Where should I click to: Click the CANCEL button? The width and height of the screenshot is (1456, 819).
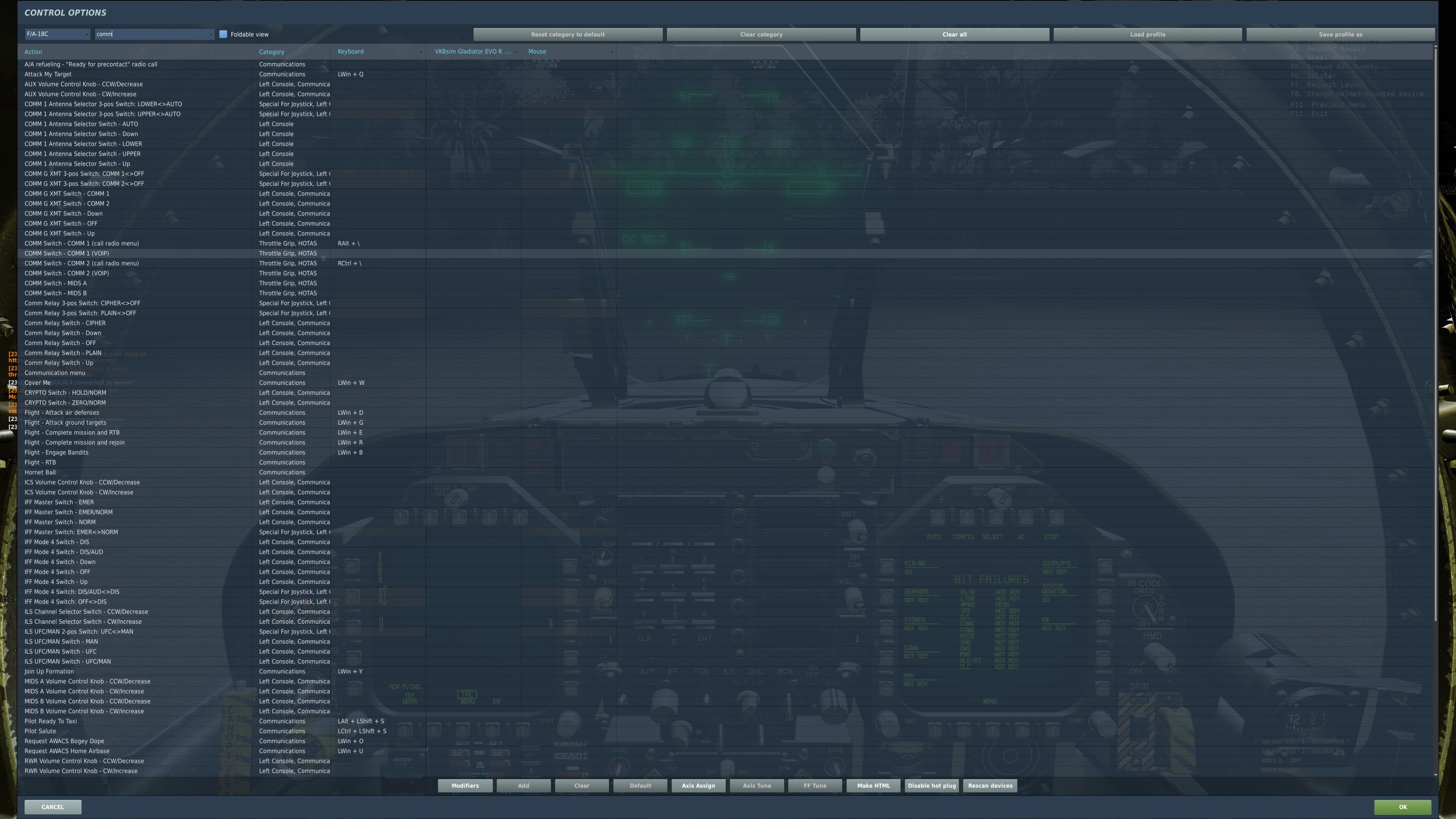pyautogui.click(x=53, y=807)
